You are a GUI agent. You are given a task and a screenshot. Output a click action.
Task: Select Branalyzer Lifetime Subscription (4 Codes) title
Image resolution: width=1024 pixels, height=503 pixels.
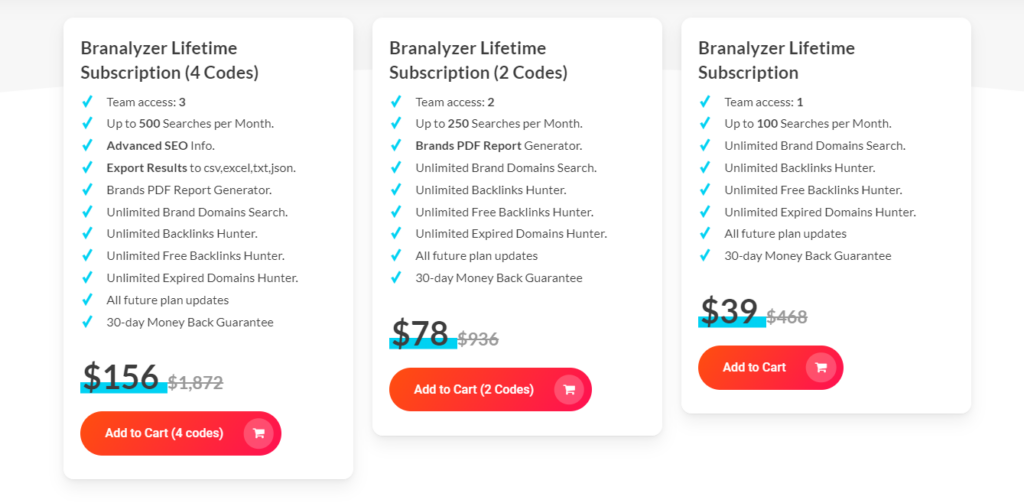click(x=170, y=60)
